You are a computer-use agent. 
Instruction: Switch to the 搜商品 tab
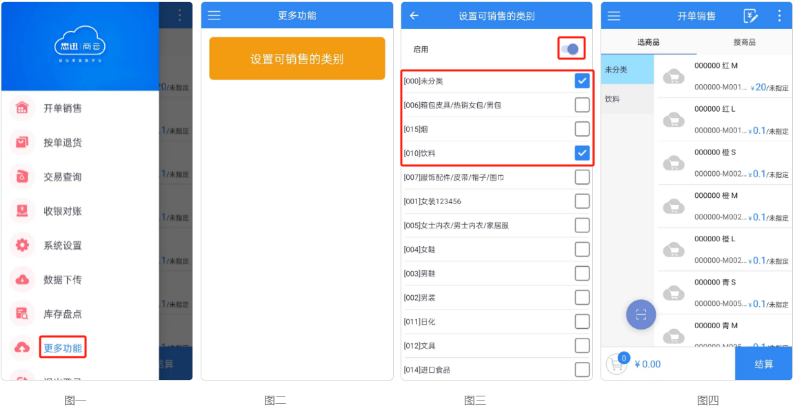pos(744,42)
